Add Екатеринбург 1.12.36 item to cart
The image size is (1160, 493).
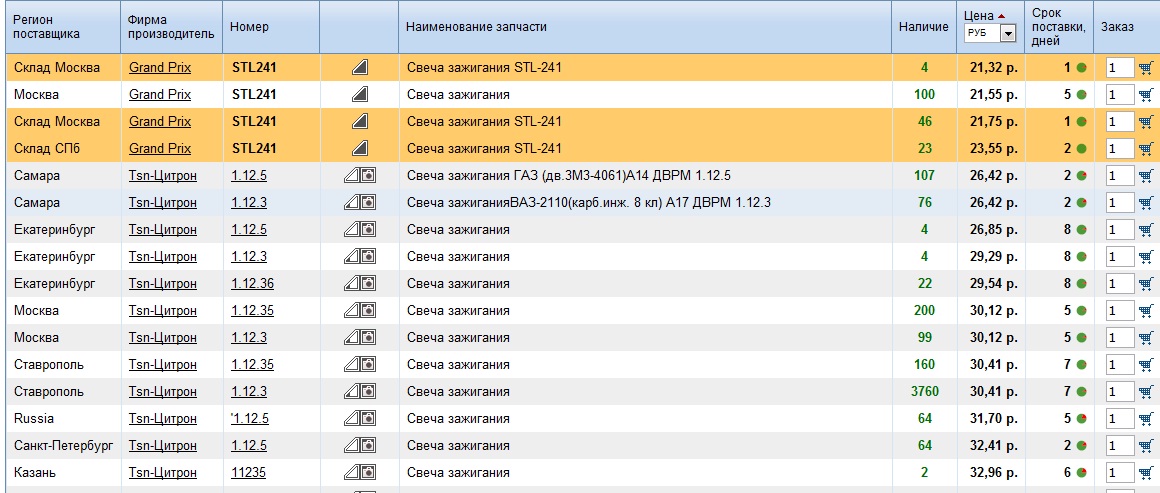coord(1146,284)
